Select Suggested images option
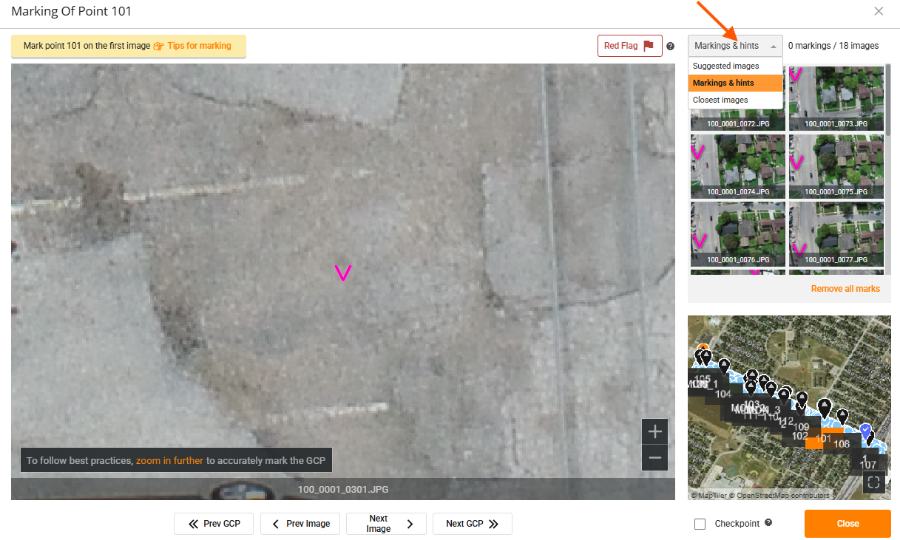 [726, 66]
